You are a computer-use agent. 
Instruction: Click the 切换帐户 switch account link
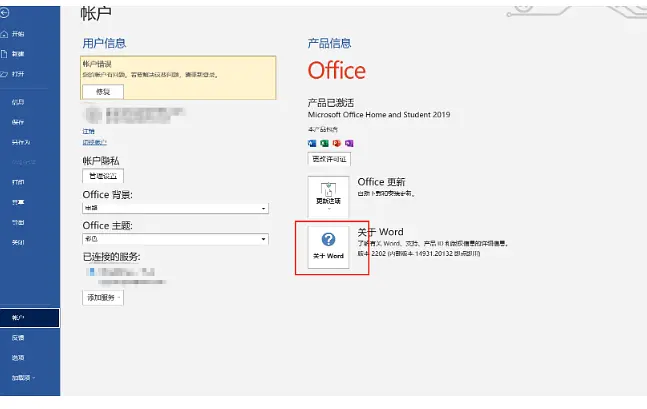click(x=94, y=142)
